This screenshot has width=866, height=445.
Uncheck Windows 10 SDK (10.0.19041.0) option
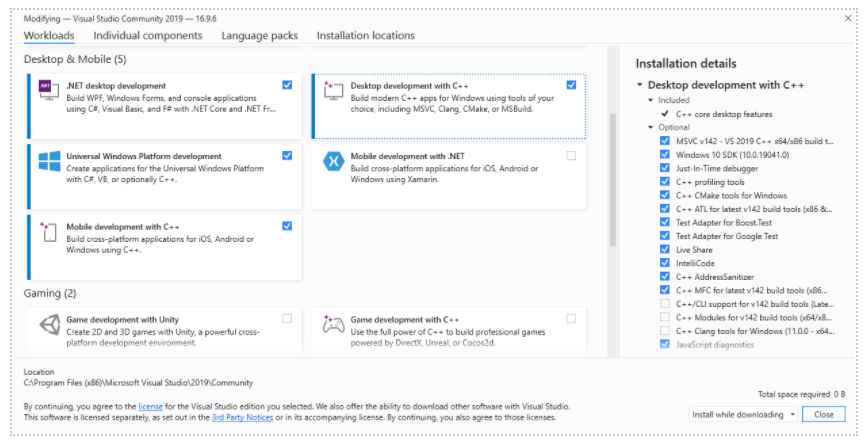click(665, 155)
